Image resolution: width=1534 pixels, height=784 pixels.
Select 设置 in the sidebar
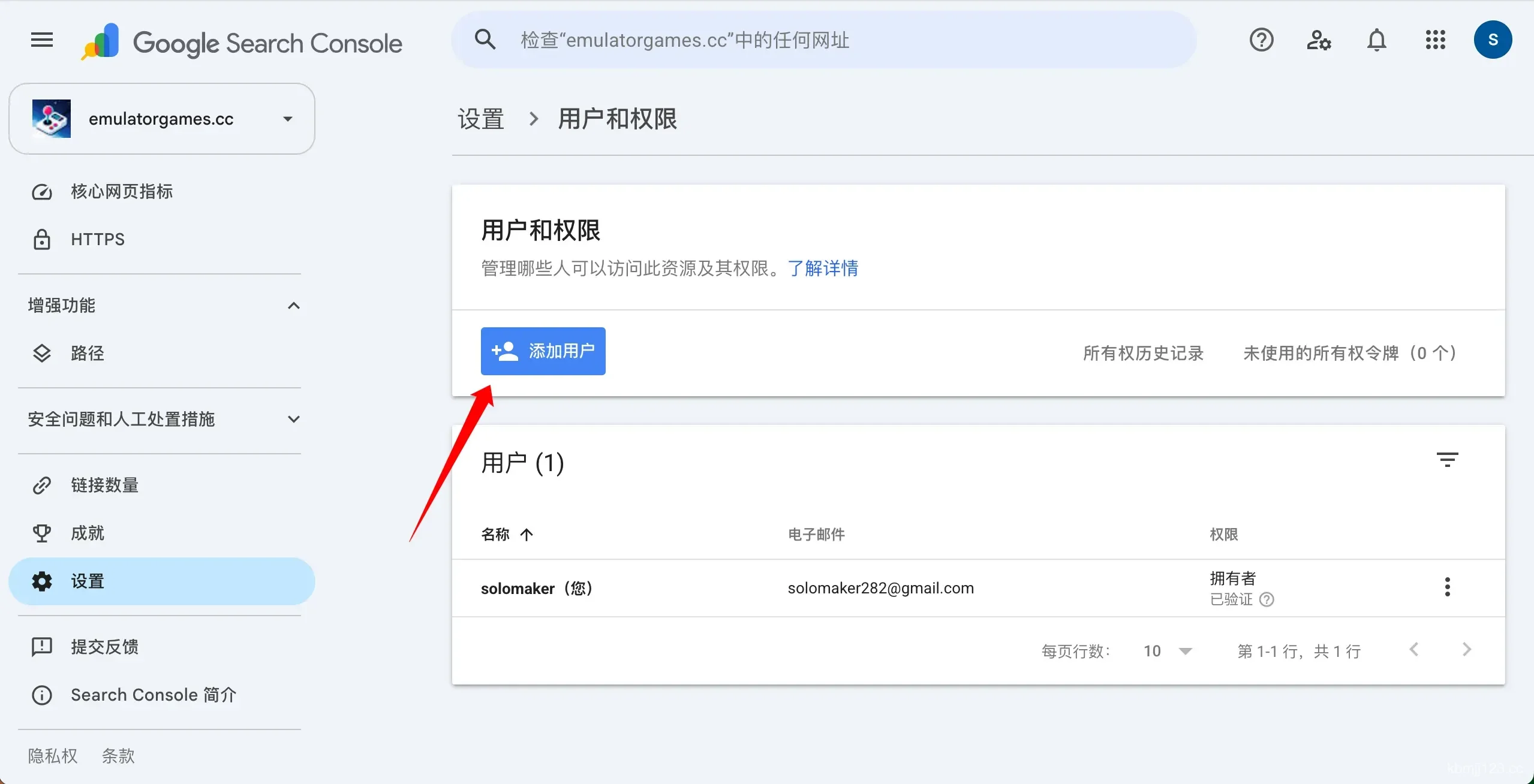[x=162, y=581]
